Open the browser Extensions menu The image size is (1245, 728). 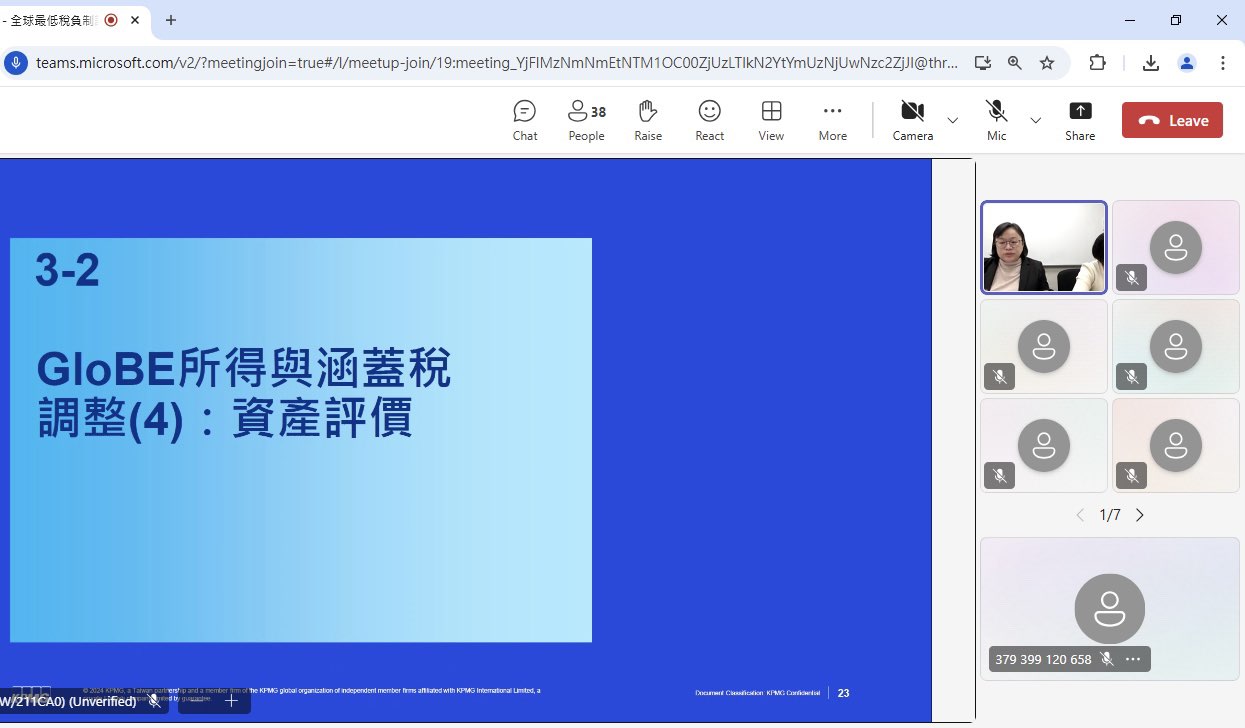[x=1098, y=63]
